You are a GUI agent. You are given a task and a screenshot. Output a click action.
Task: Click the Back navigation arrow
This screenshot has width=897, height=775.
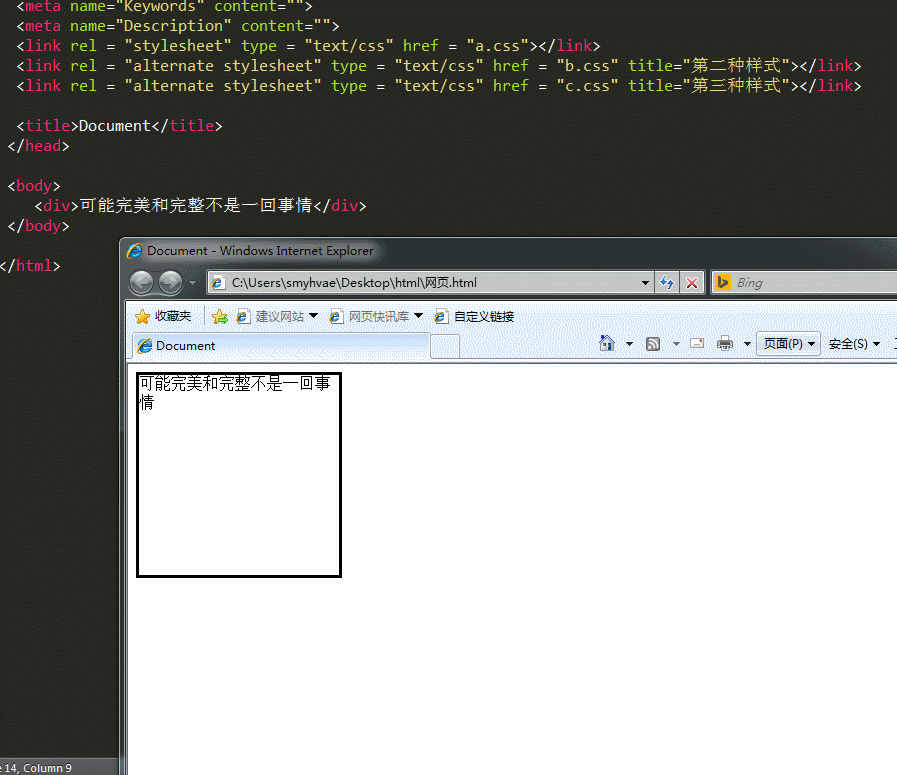[x=141, y=282]
